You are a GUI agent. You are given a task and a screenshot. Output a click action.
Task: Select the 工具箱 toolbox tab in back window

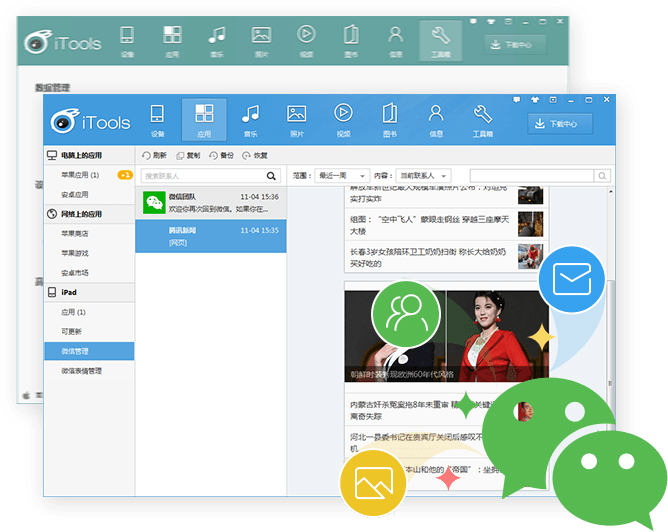click(x=441, y=41)
